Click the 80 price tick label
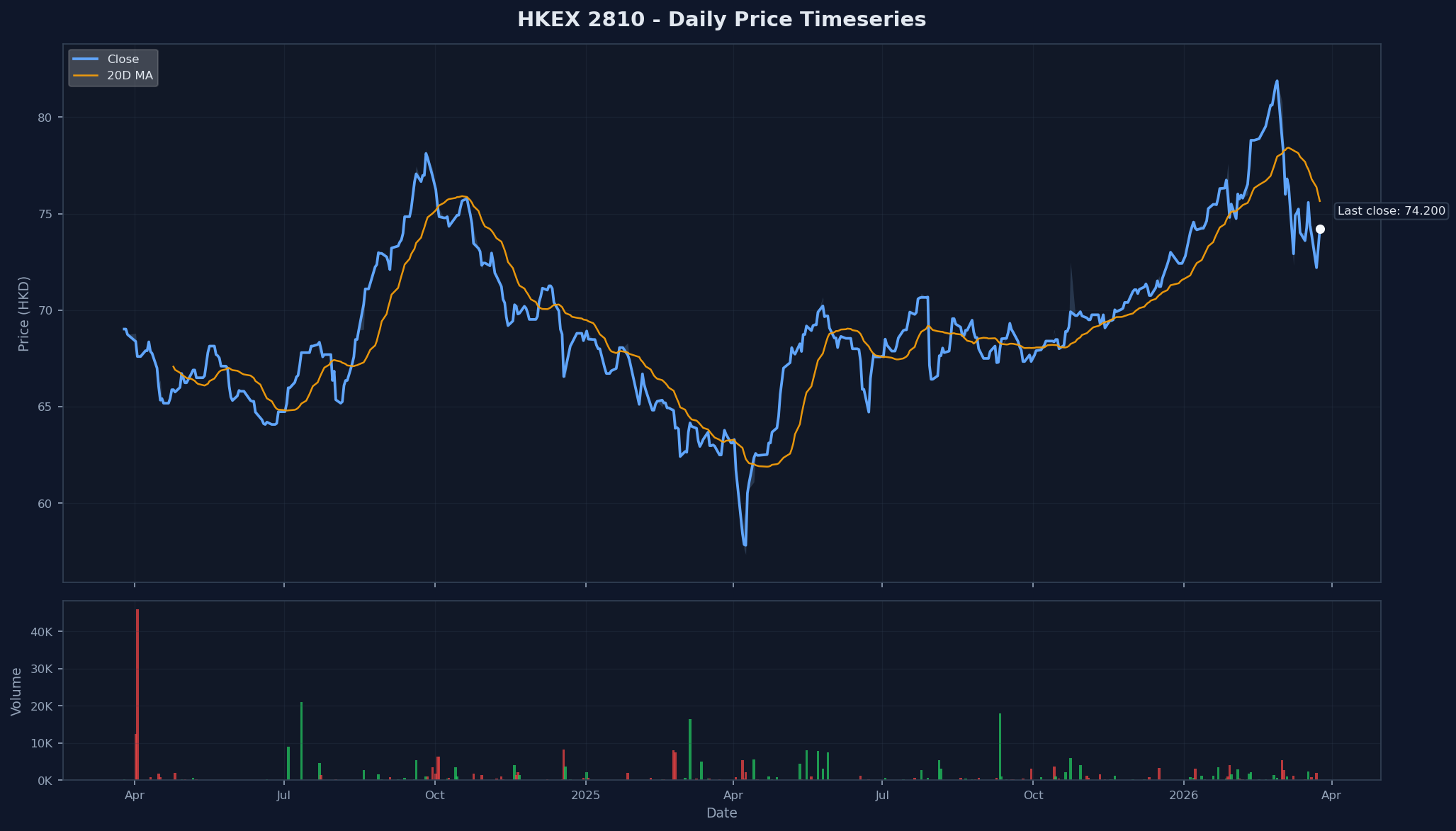This screenshot has width=1456, height=831. click(x=46, y=118)
